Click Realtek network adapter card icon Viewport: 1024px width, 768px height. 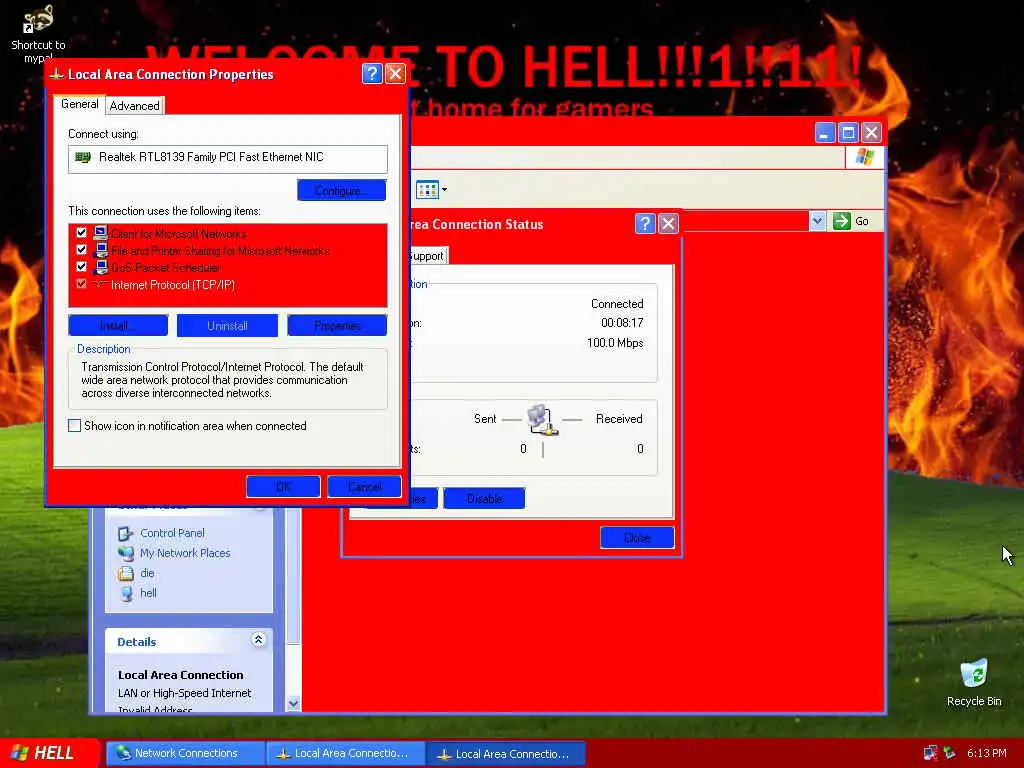click(83, 157)
